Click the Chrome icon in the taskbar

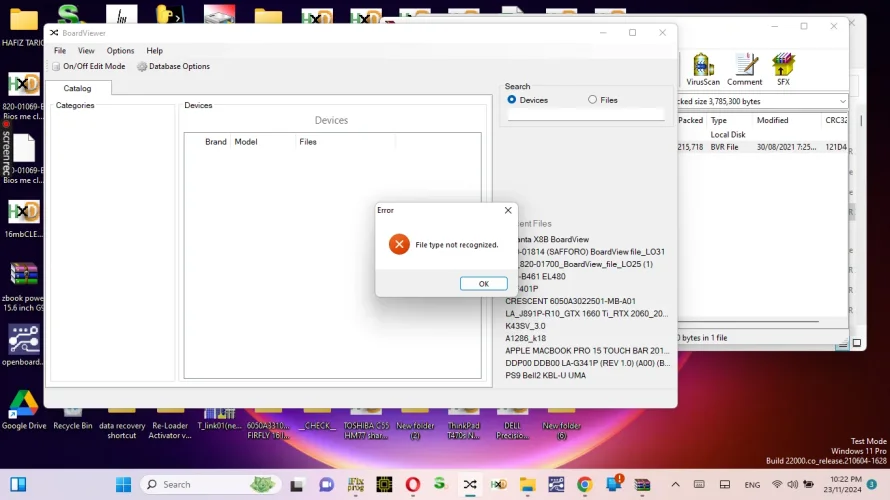click(x=584, y=485)
